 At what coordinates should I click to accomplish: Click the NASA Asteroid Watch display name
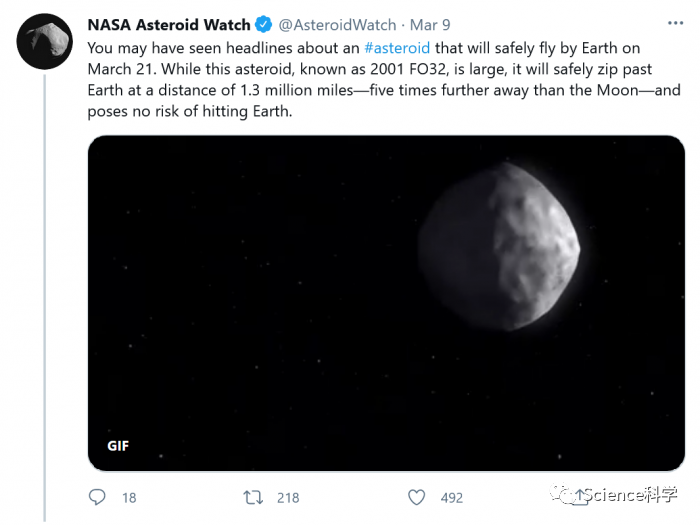[x=169, y=25]
